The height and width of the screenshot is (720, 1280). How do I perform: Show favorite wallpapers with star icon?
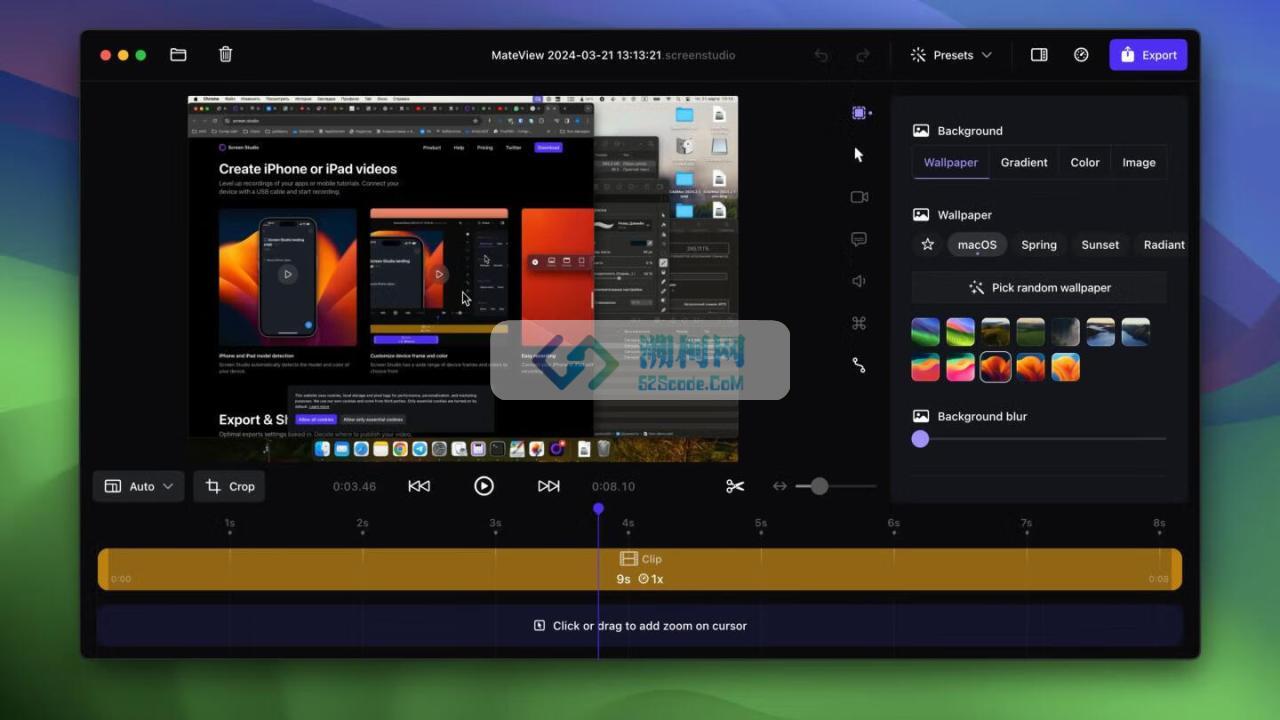tap(928, 244)
